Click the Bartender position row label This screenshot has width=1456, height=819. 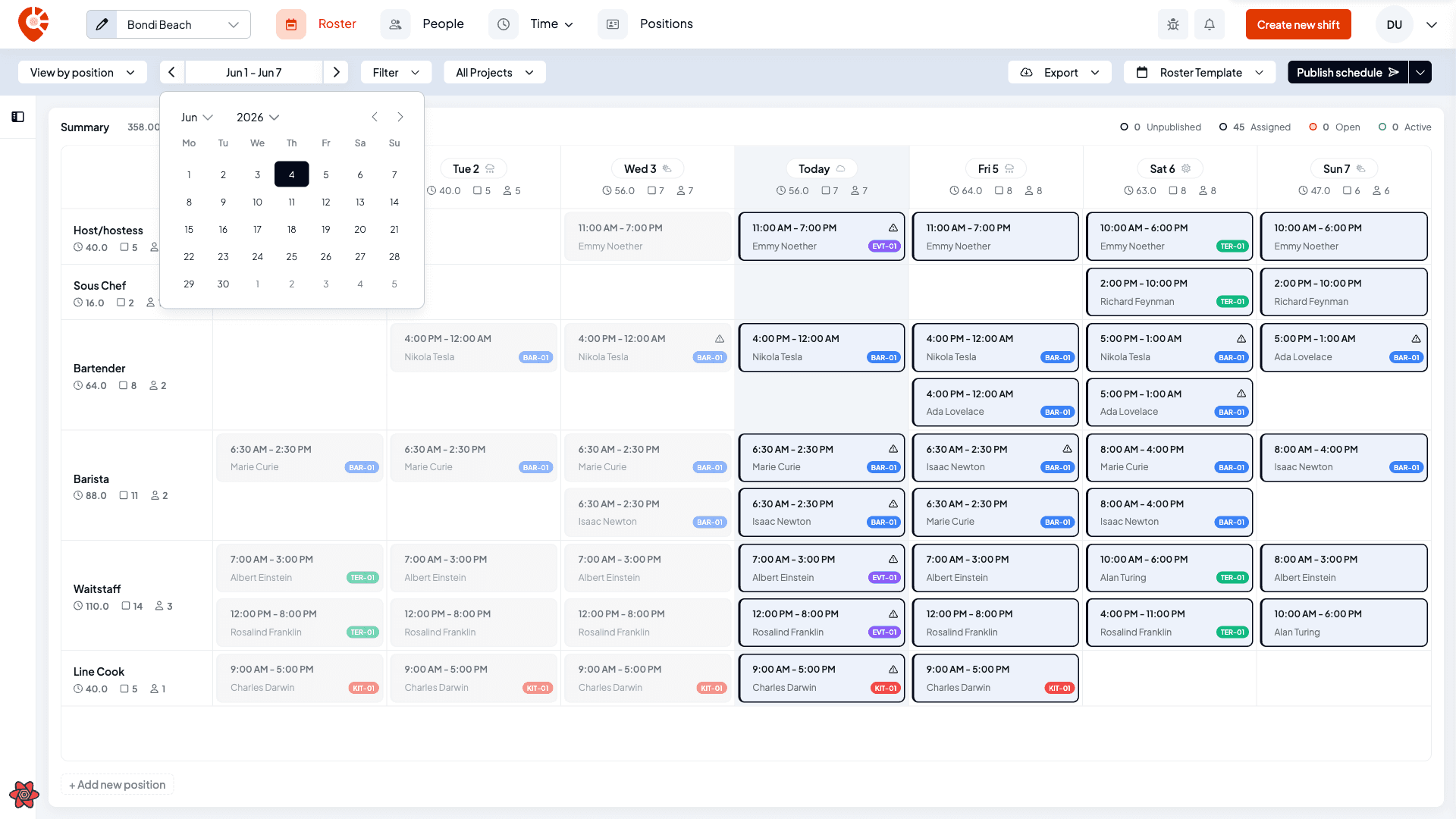(99, 369)
